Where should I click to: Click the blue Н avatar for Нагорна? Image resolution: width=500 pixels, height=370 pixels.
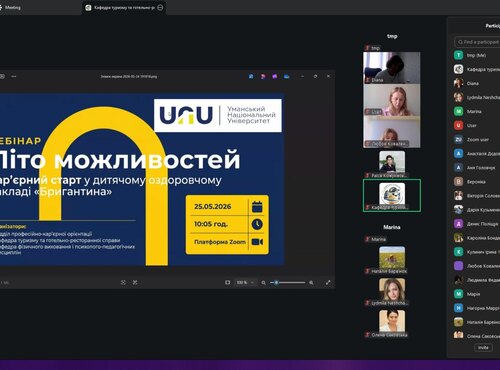(459, 308)
